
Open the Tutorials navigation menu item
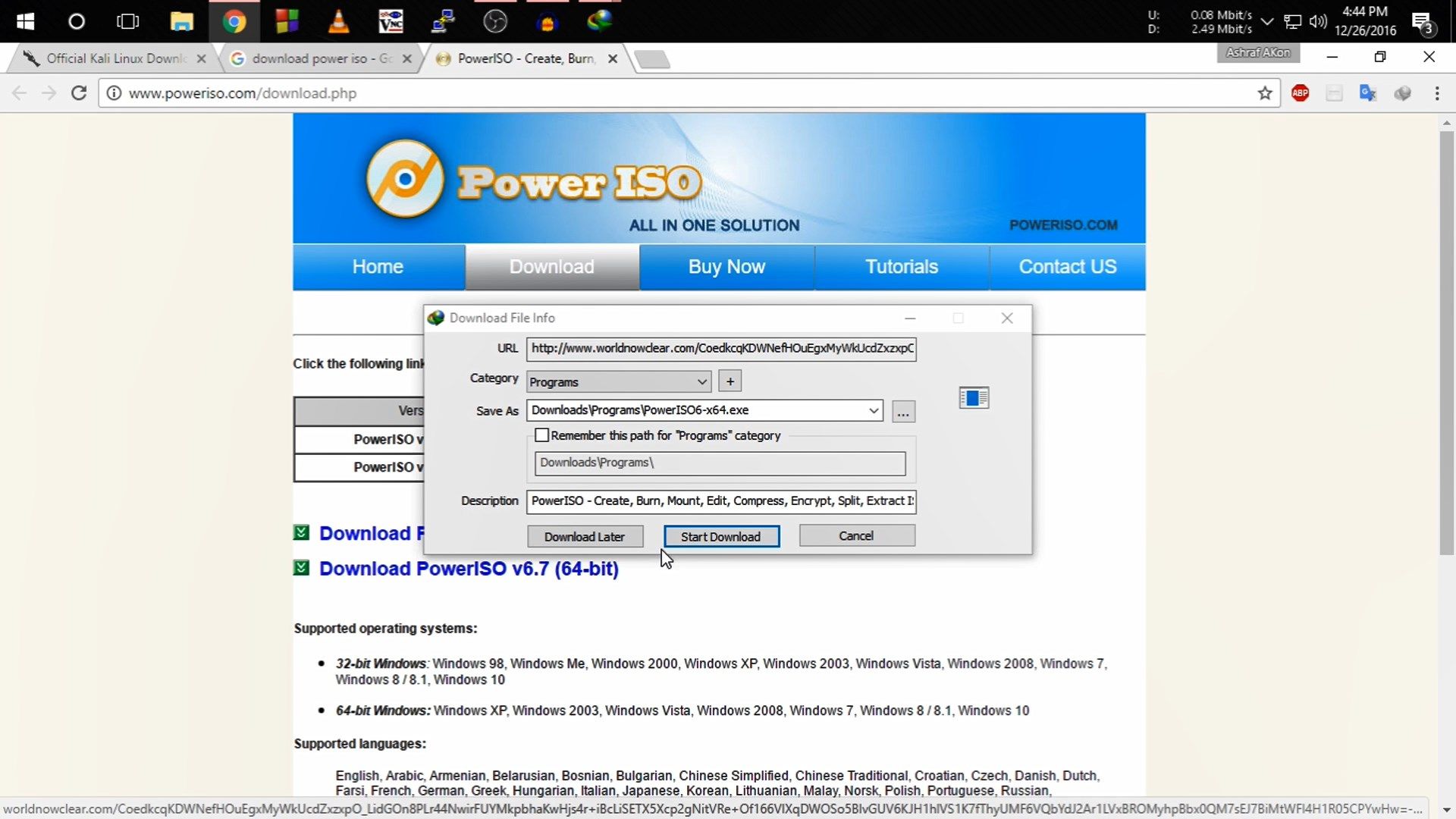[x=902, y=267]
